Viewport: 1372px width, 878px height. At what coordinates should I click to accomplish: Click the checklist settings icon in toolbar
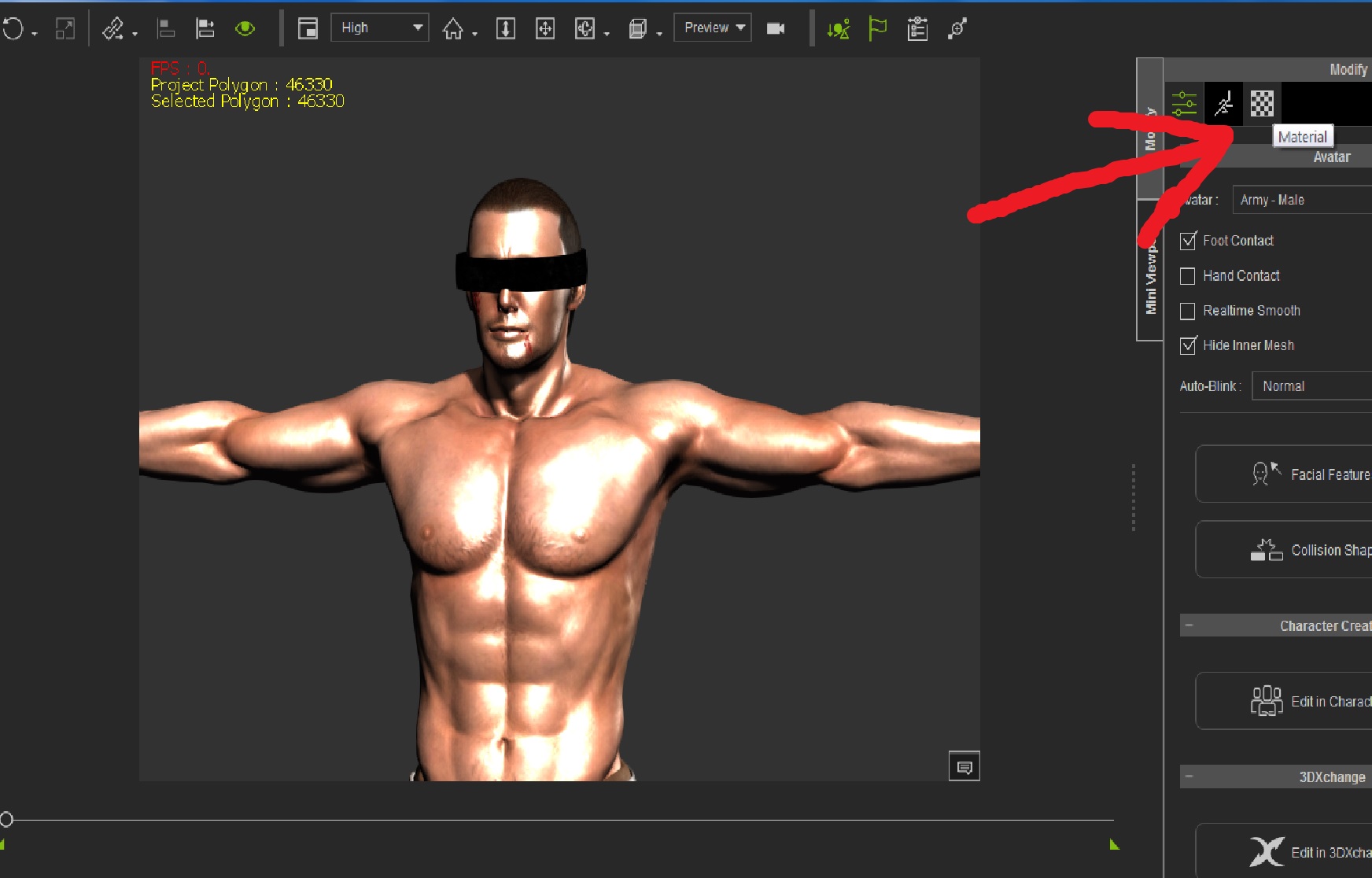click(917, 29)
